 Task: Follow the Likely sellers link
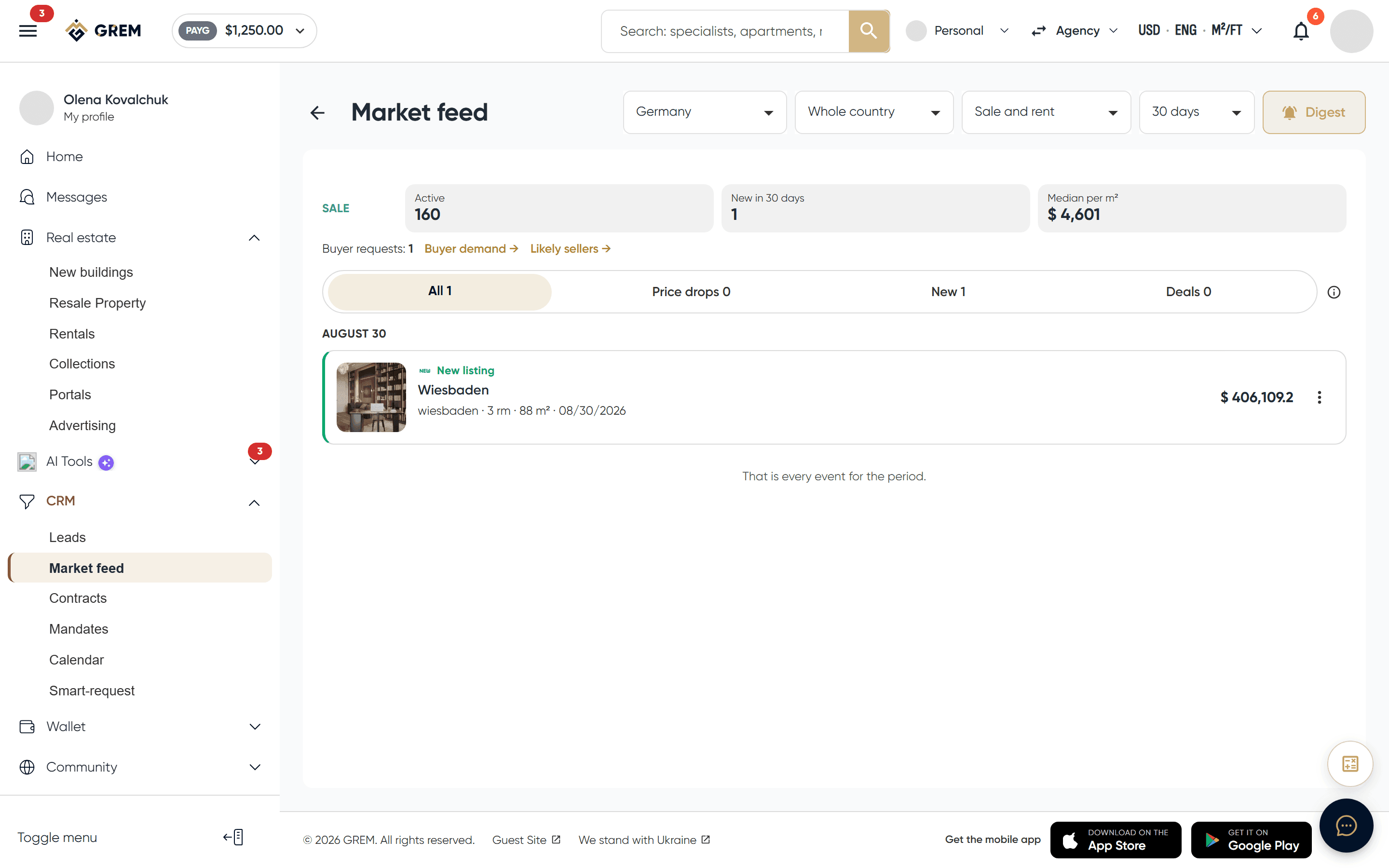coord(570,248)
